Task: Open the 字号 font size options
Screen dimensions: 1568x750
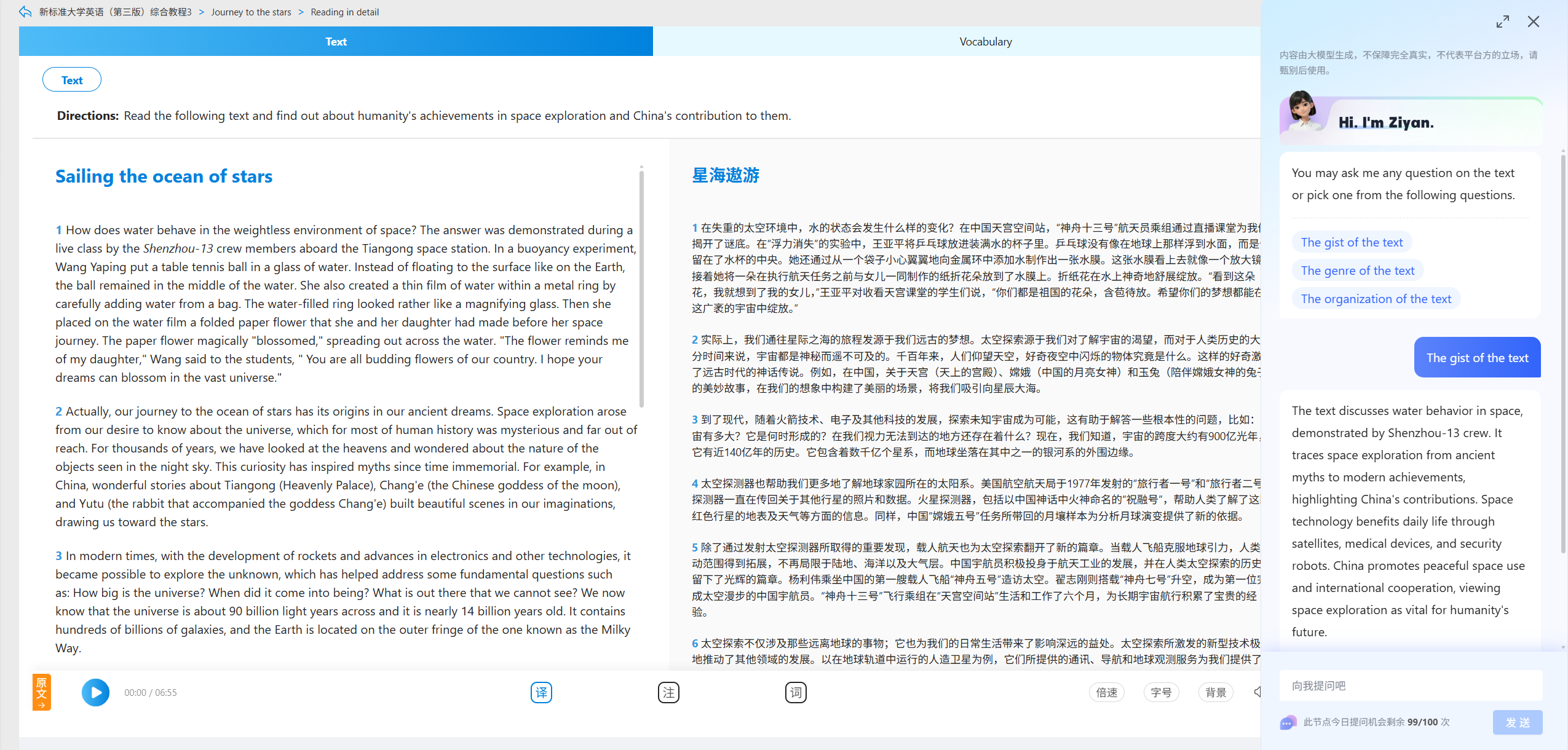Action: (x=1161, y=692)
